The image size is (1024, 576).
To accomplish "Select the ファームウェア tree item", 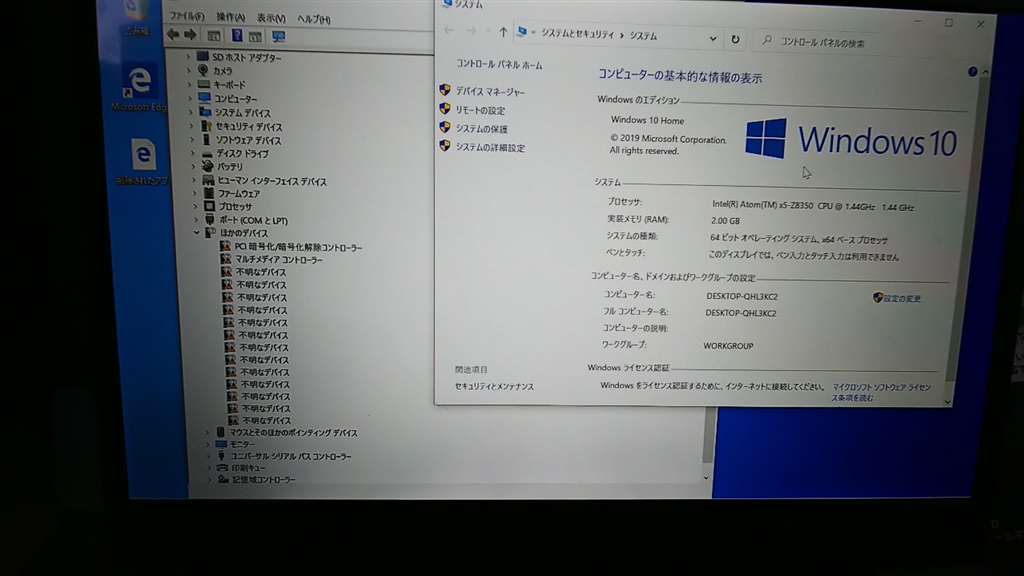I will (x=239, y=193).
